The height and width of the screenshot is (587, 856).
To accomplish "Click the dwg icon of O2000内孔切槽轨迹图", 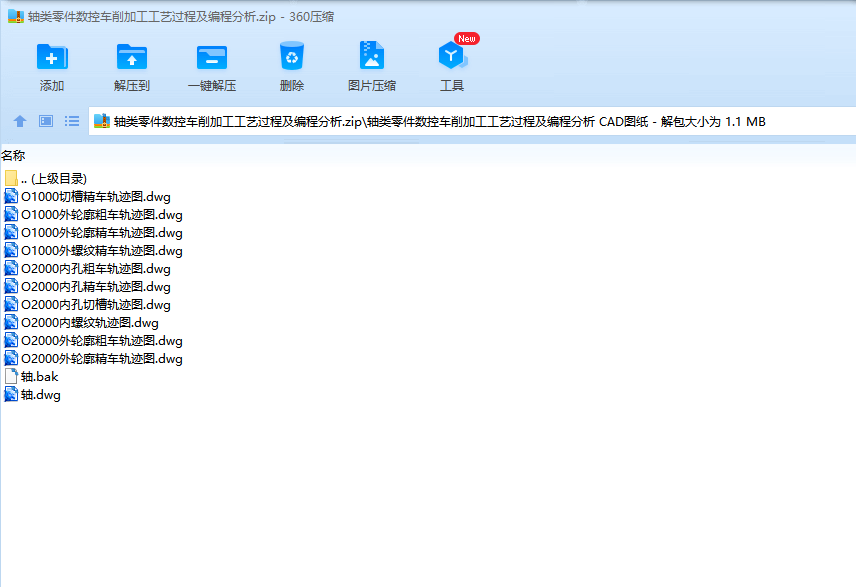I will tap(11, 305).
